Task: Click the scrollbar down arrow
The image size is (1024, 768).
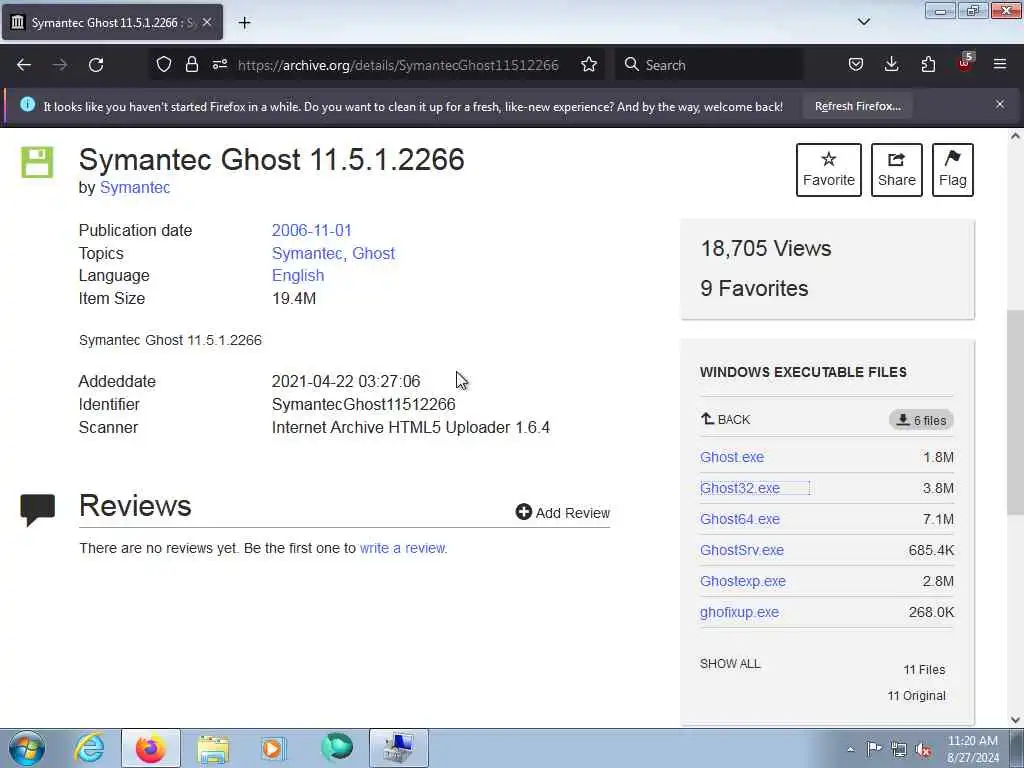Action: [1015, 720]
